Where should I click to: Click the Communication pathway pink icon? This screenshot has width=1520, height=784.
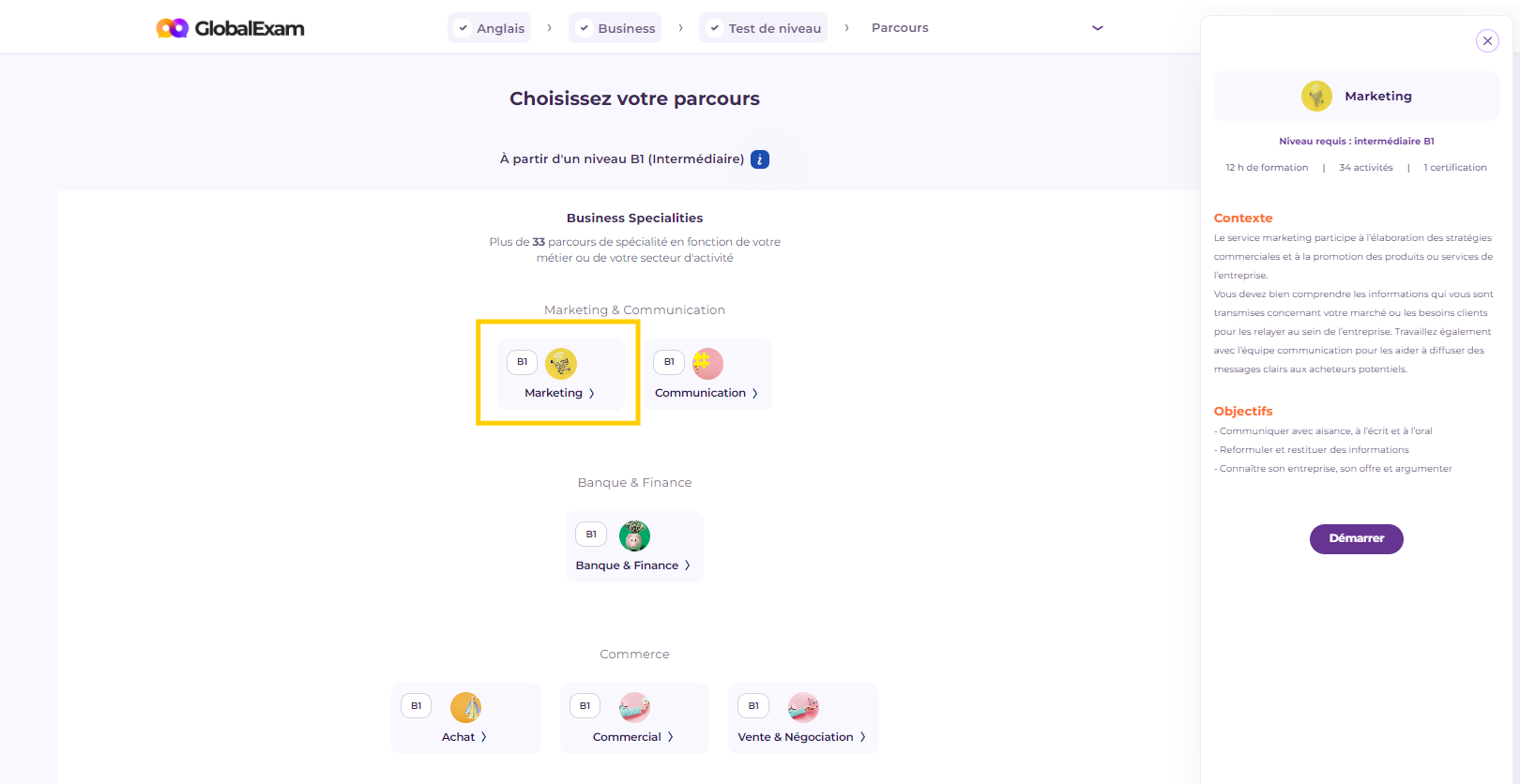point(707,363)
